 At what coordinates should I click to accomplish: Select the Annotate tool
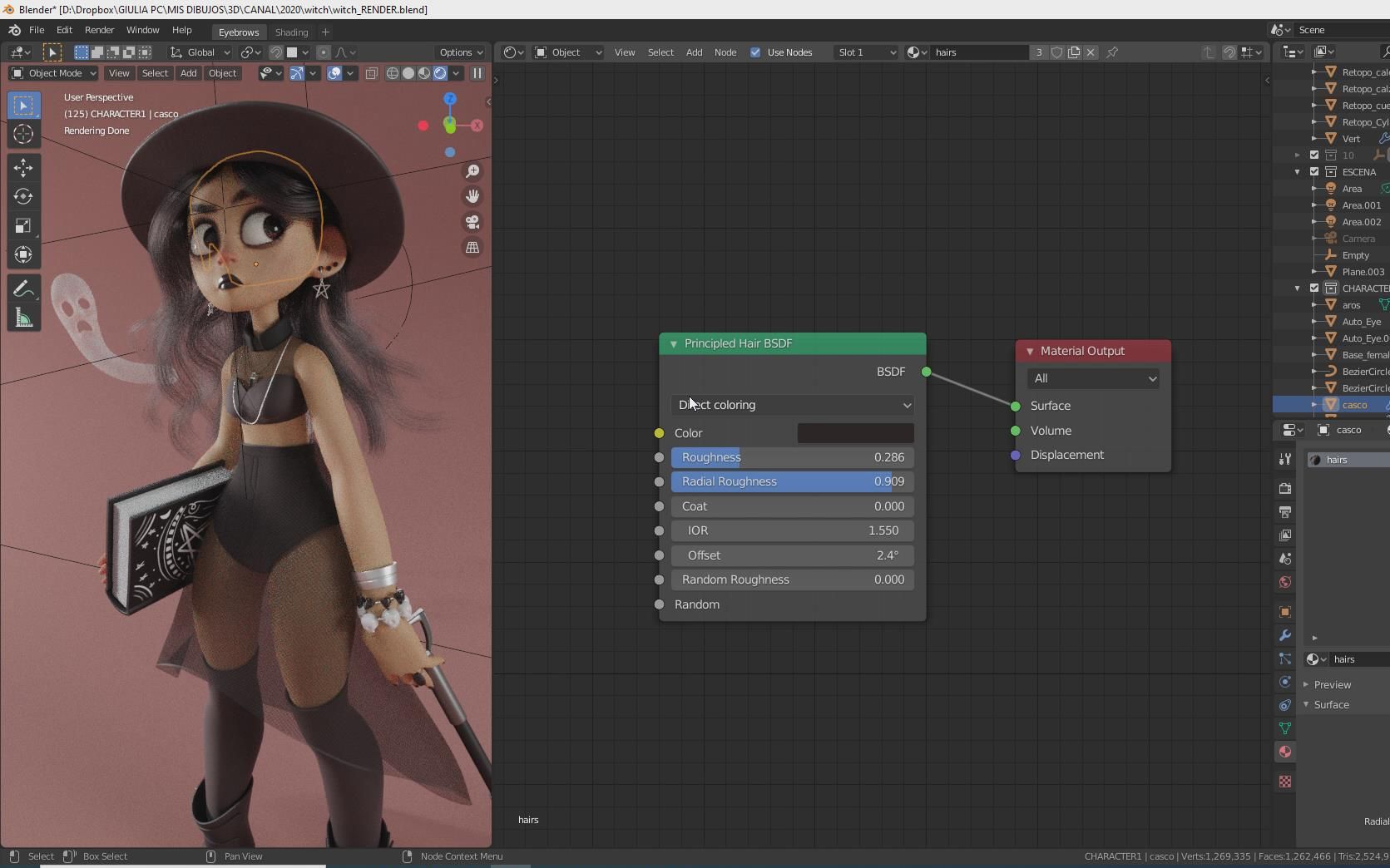coord(23,289)
